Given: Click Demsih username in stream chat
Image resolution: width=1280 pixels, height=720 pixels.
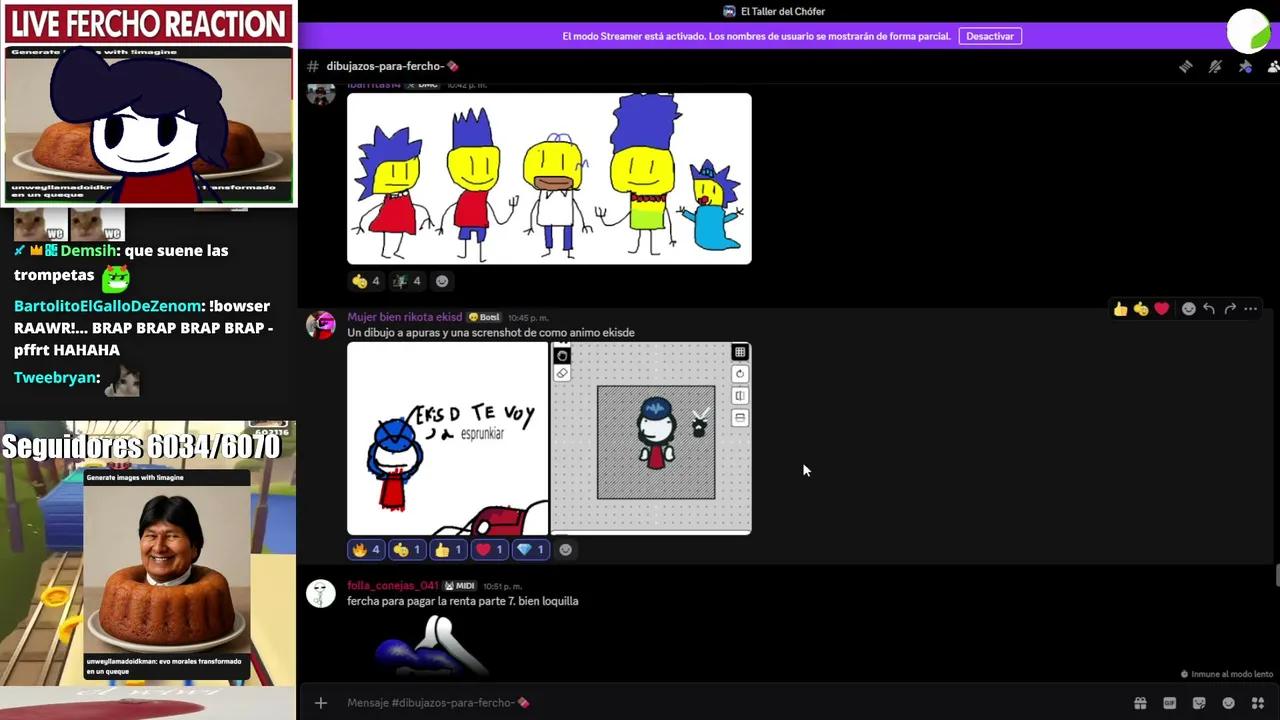Looking at the screenshot, I should click(x=88, y=251).
